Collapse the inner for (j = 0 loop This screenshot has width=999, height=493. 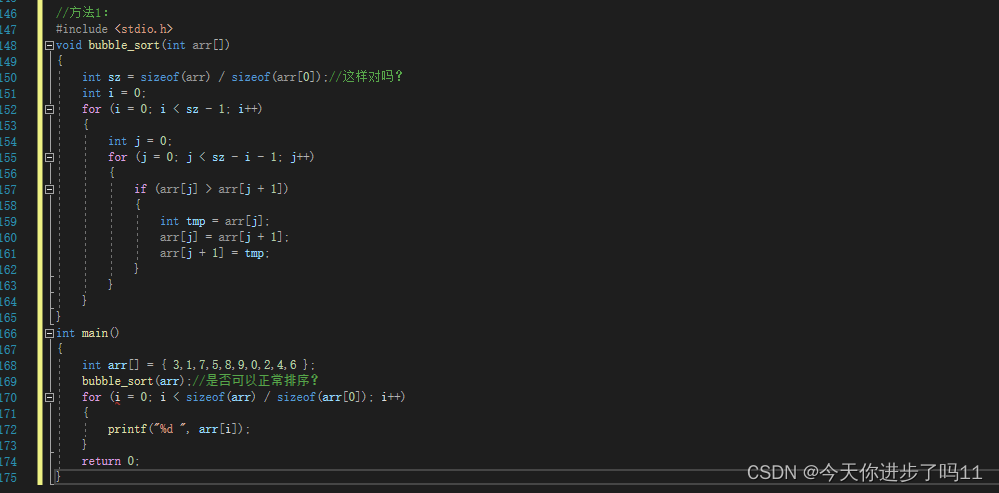tap(49, 157)
